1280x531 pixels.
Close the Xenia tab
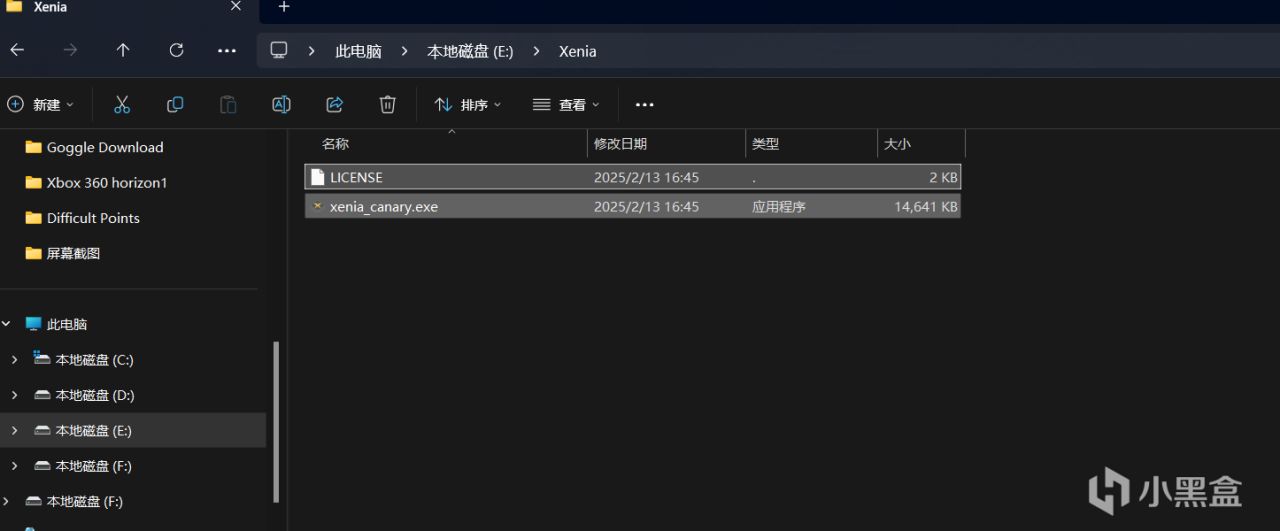pyautogui.click(x=236, y=6)
